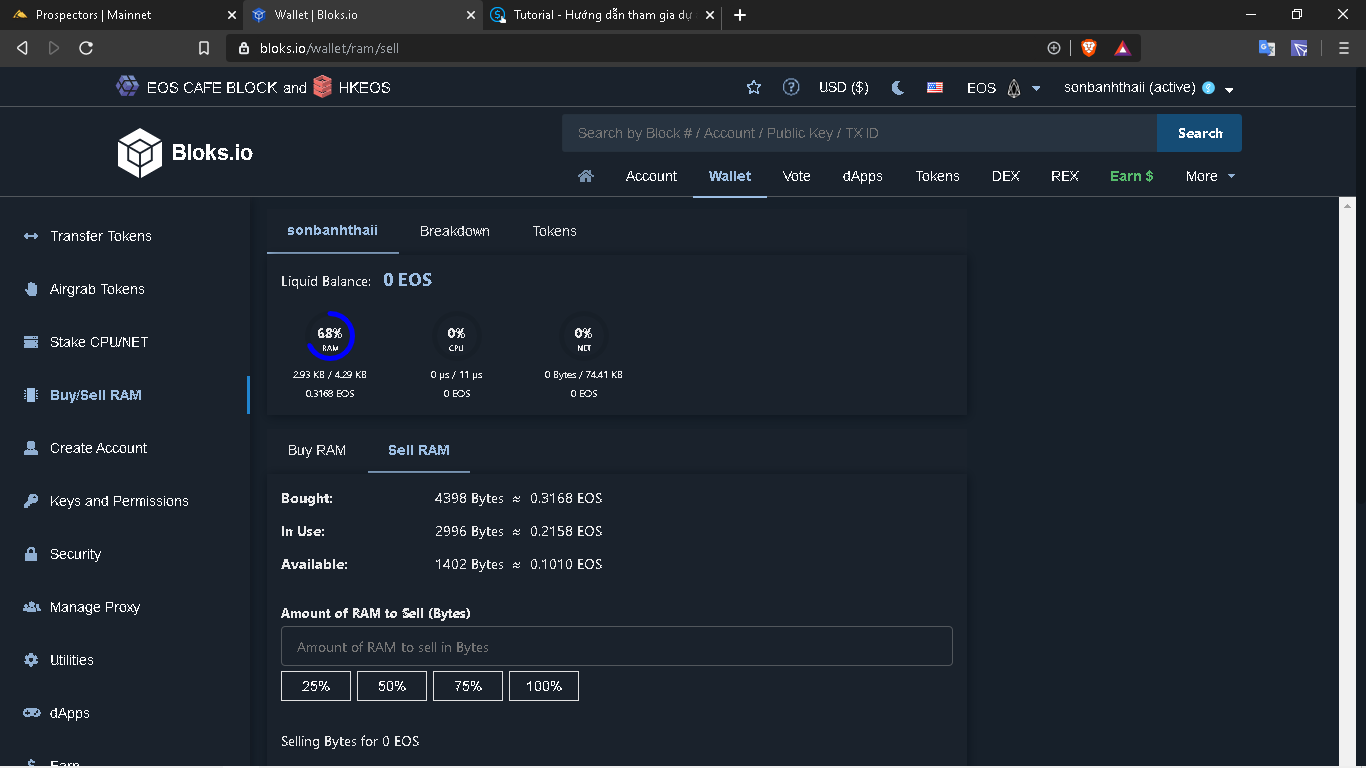The height and width of the screenshot is (768, 1366).
Task: Click the zoom plus icon in address bar
Action: click(x=1053, y=48)
